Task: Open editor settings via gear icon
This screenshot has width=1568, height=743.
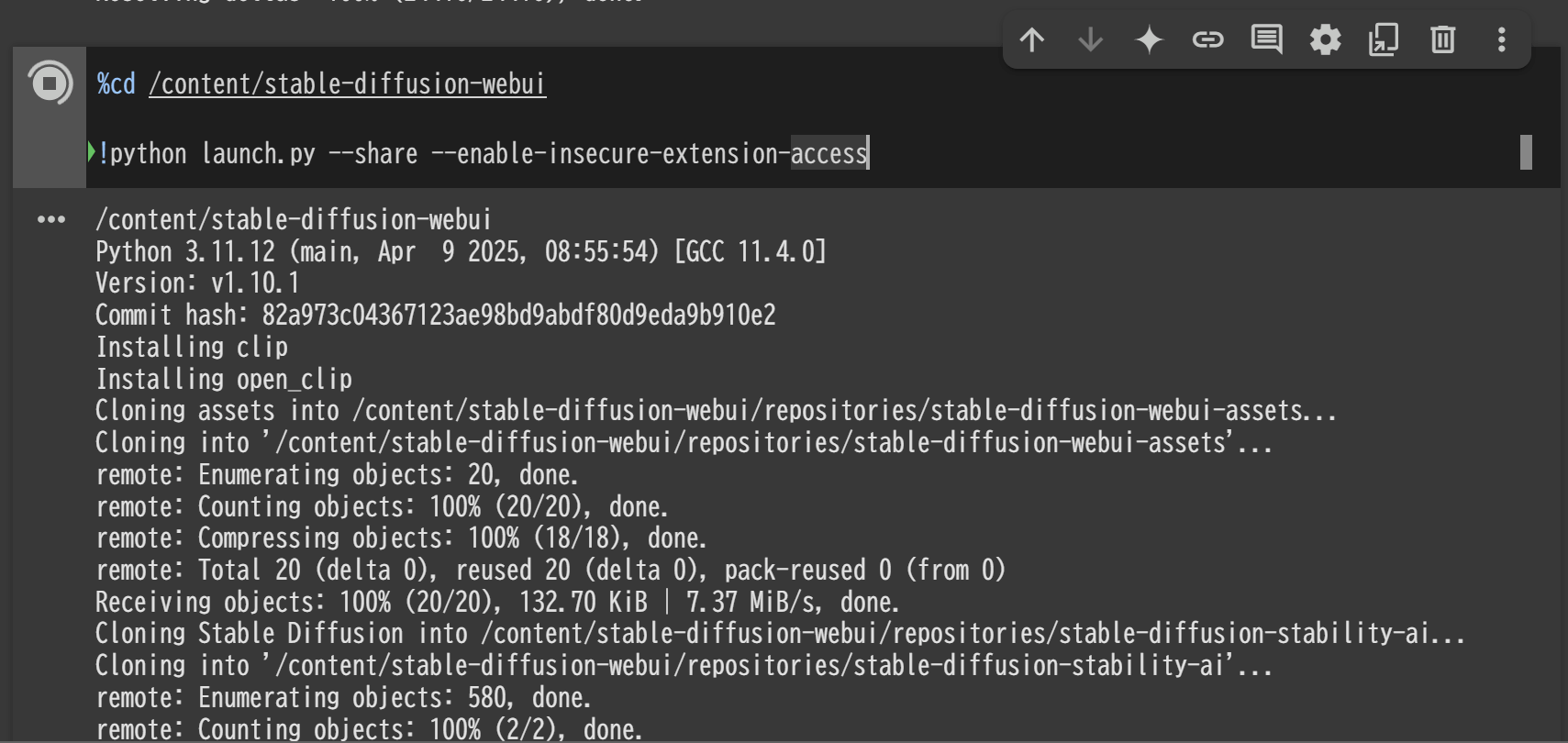Action: [1325, 39]
